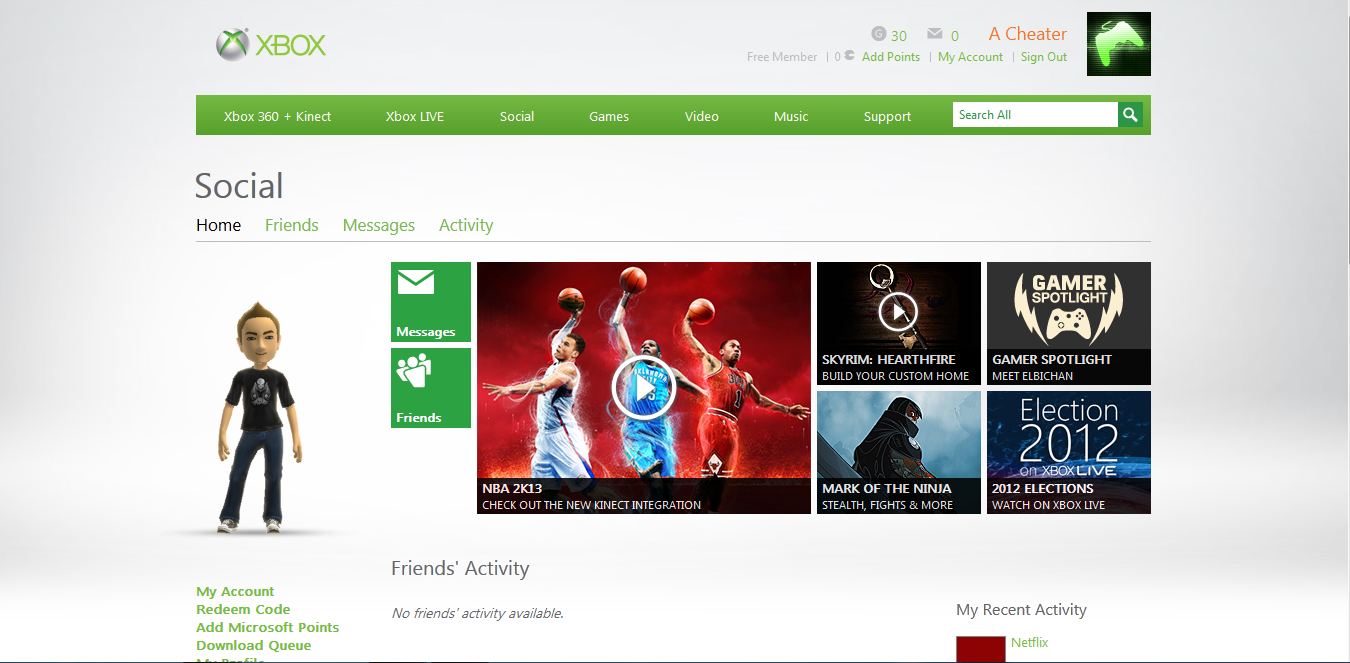Switch to the Messages tab
Viewport: 1350px width, 663px height.
[x=379, y=225]
